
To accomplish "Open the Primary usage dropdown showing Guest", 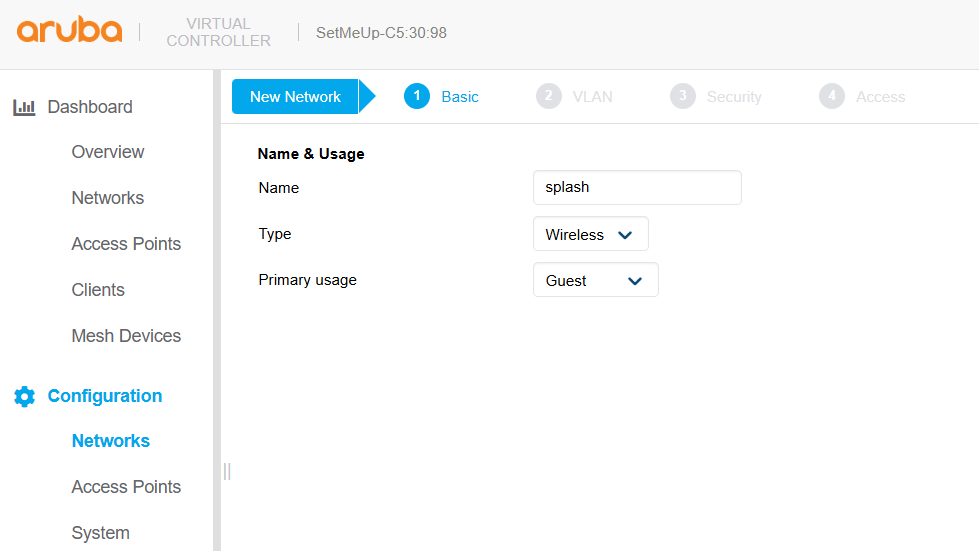I will [x=596, y=280].
